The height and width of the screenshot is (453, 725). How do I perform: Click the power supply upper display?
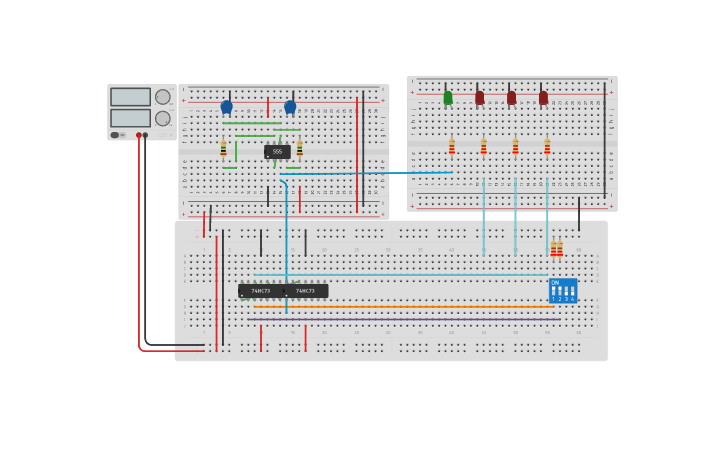(130, 97)
